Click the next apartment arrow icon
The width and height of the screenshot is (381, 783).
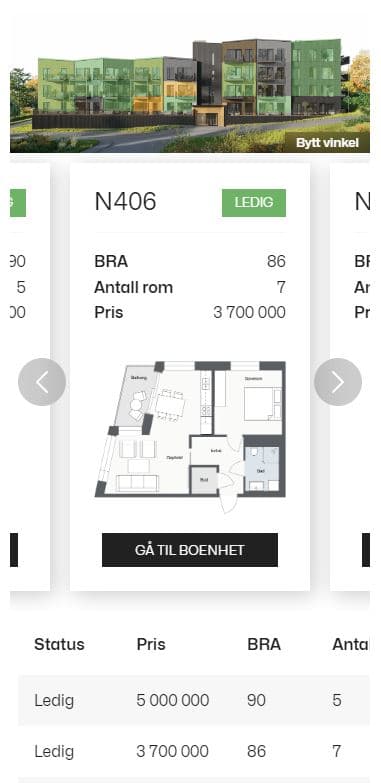(x=338, y=382)
